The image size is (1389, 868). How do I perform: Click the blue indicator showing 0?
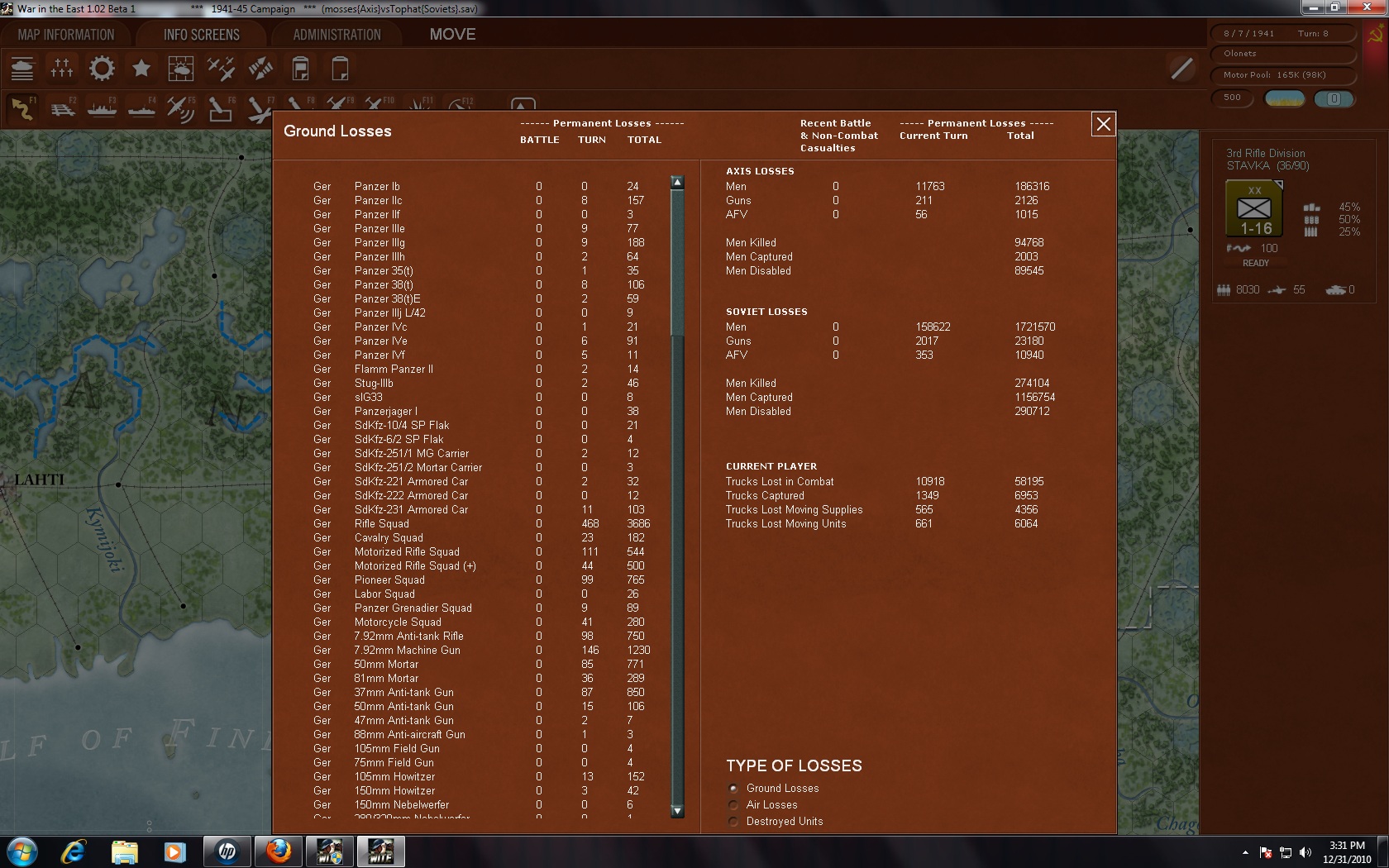click(x=1334, y=99)
